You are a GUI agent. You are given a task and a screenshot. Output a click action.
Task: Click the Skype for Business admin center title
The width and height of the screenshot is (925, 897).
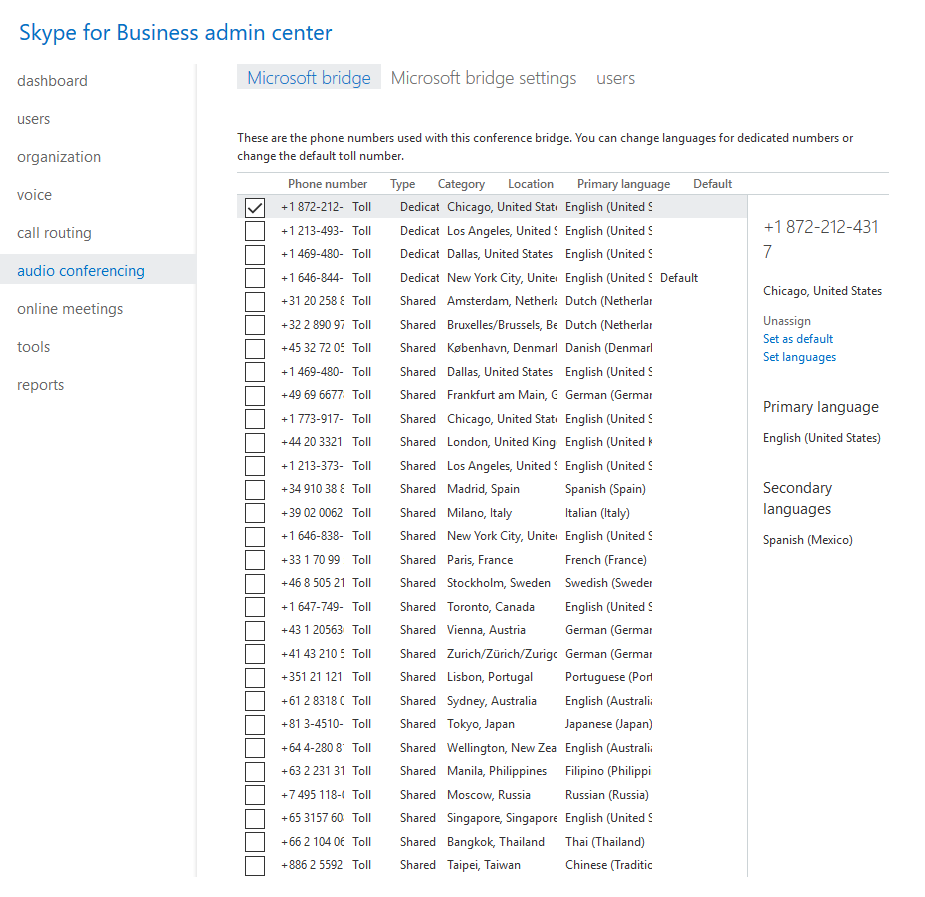pyautogui.click(x=175, y=32)
